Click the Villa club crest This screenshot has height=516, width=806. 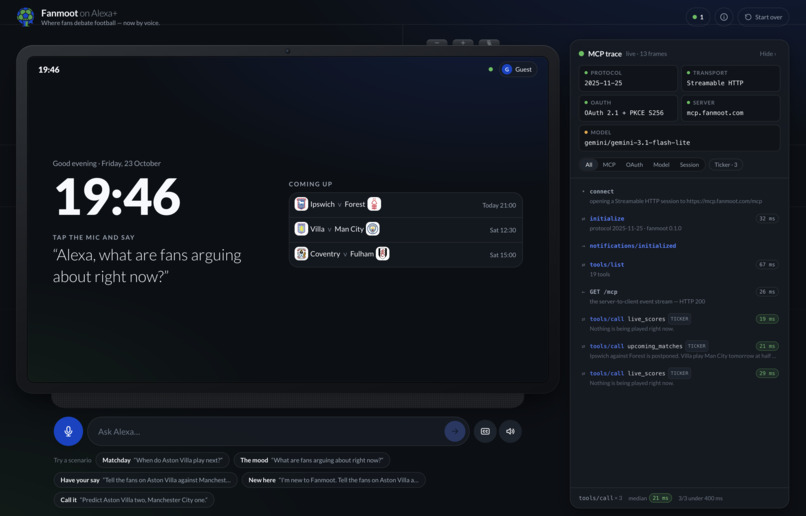301,229
